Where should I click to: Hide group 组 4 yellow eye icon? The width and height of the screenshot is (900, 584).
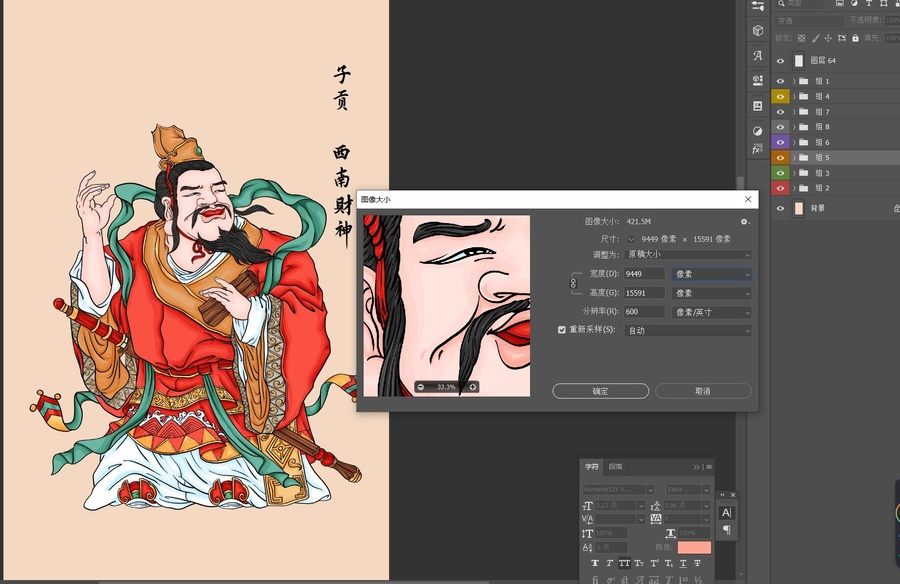click(x=780, y=96)
